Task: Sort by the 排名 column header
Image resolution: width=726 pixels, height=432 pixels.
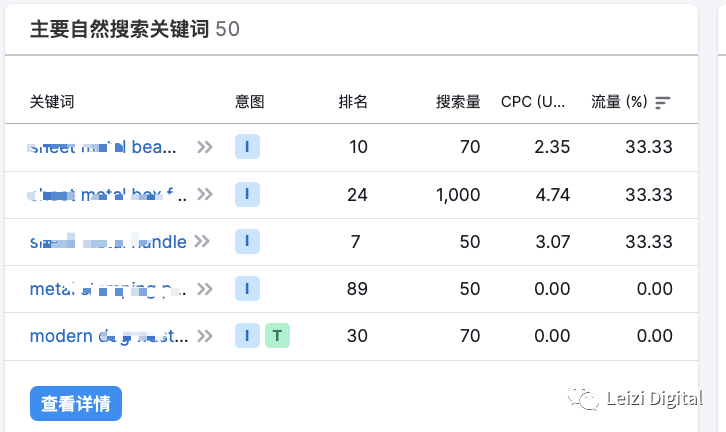Action: click(x=353, y=102)
